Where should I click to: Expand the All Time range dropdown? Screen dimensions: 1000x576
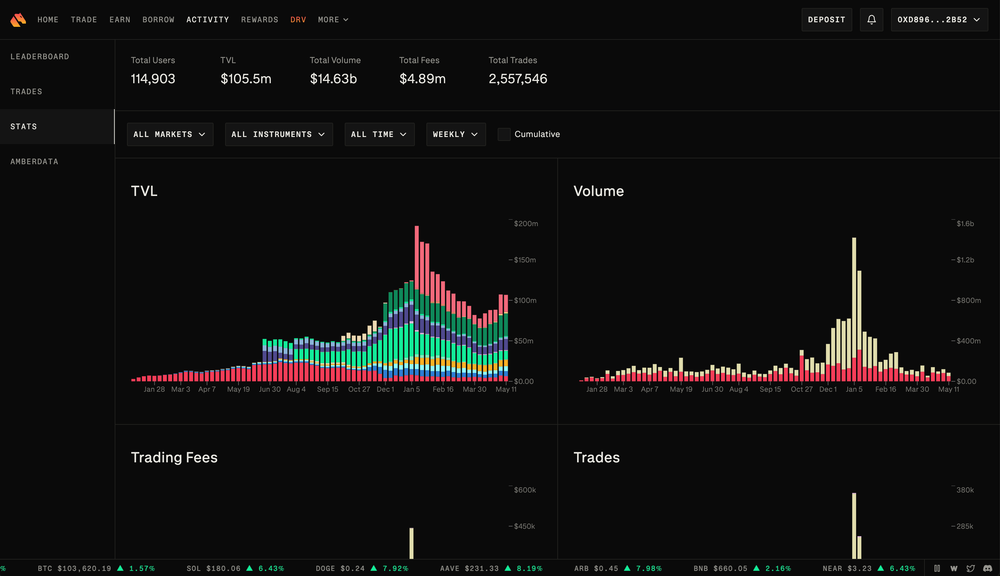[379, 134]
